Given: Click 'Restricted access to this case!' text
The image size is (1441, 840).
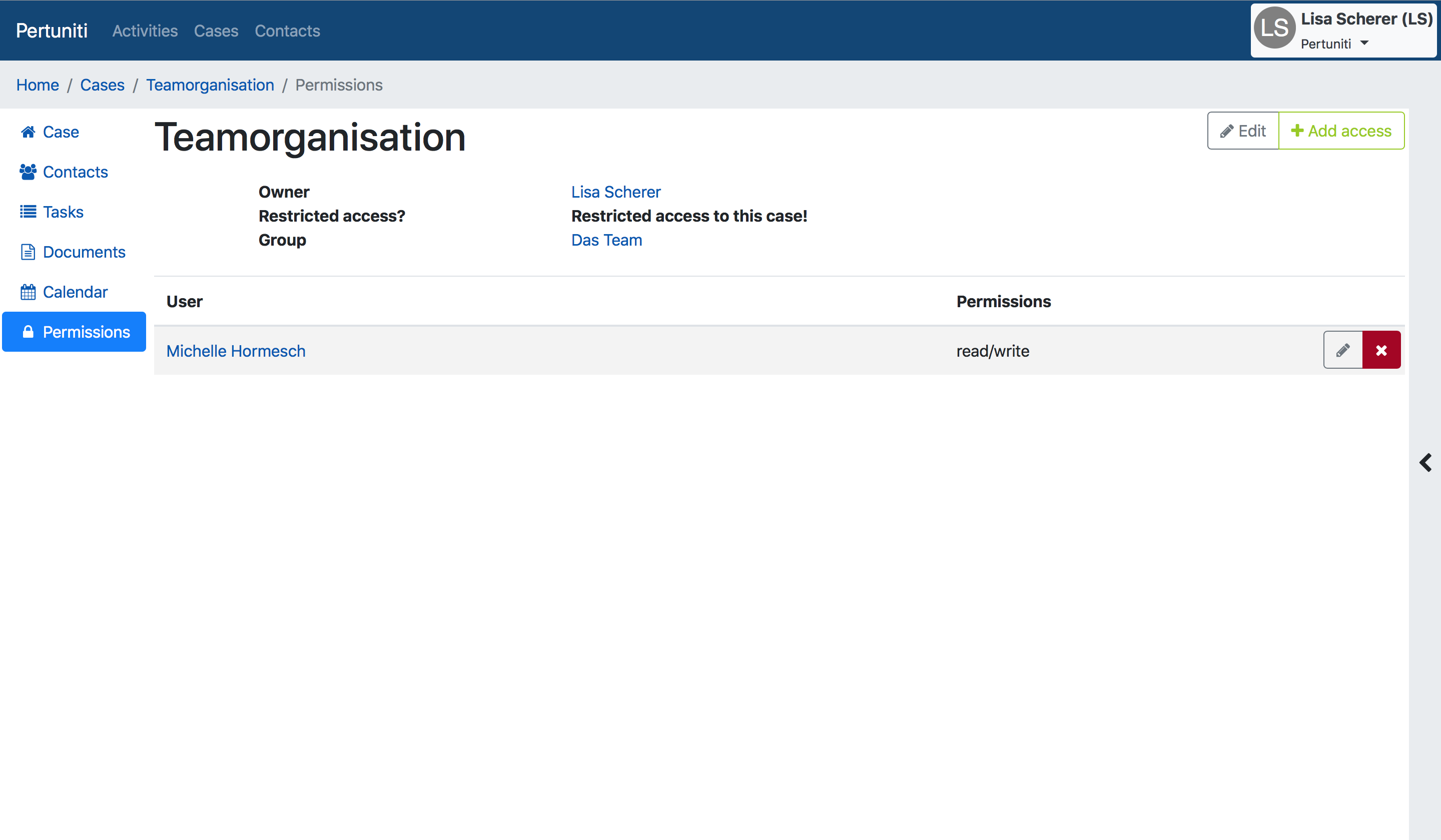Looking at the screenshot, I should click(x=689, y=216).
